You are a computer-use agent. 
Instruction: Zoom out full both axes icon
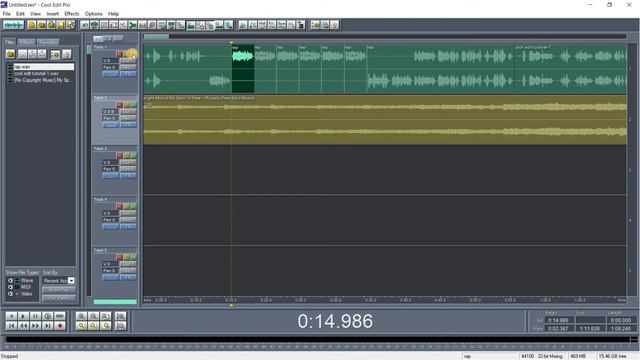click(105, 316)
